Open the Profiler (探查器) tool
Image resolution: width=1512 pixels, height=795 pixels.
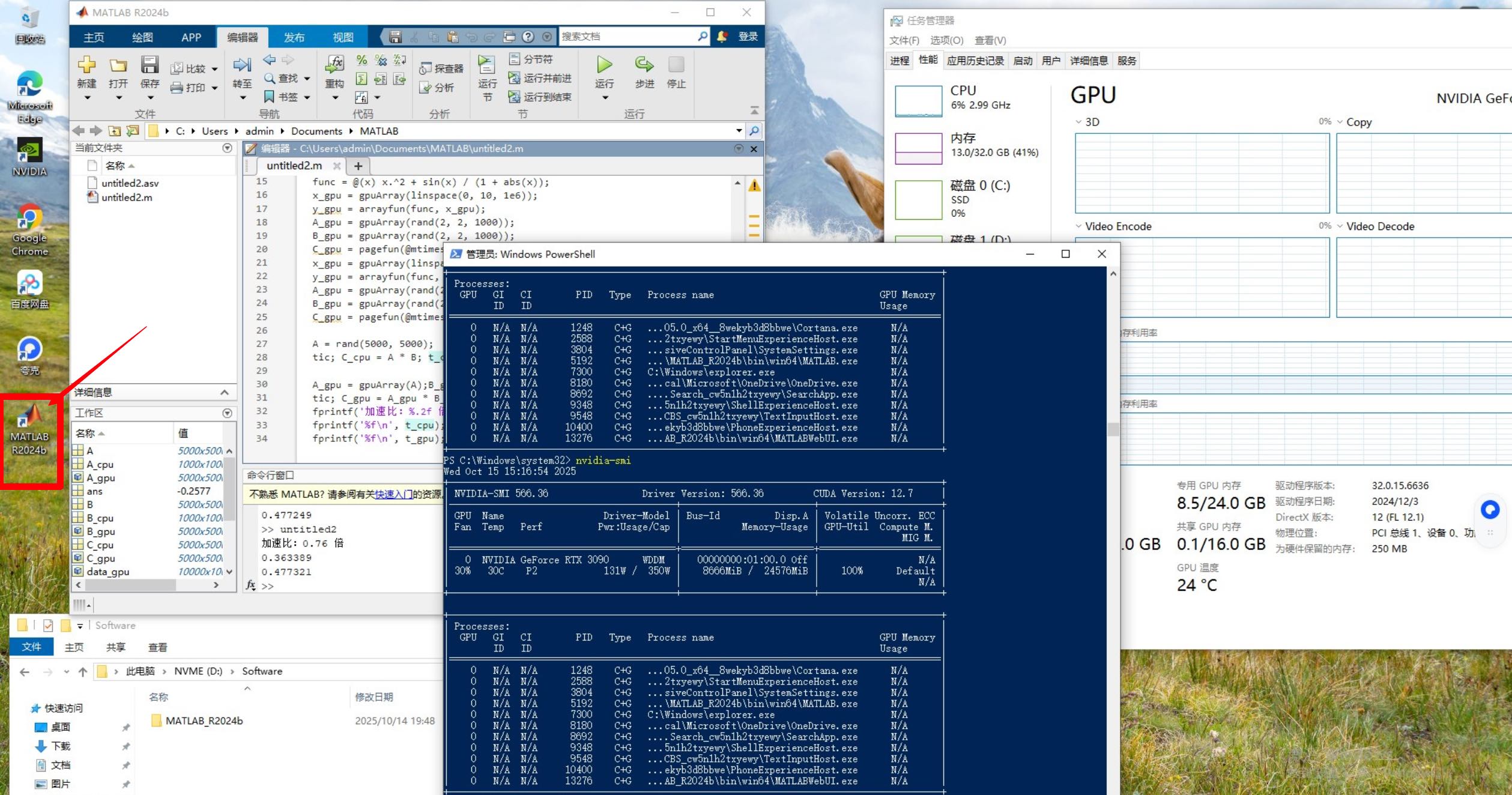tap(441, 68)
